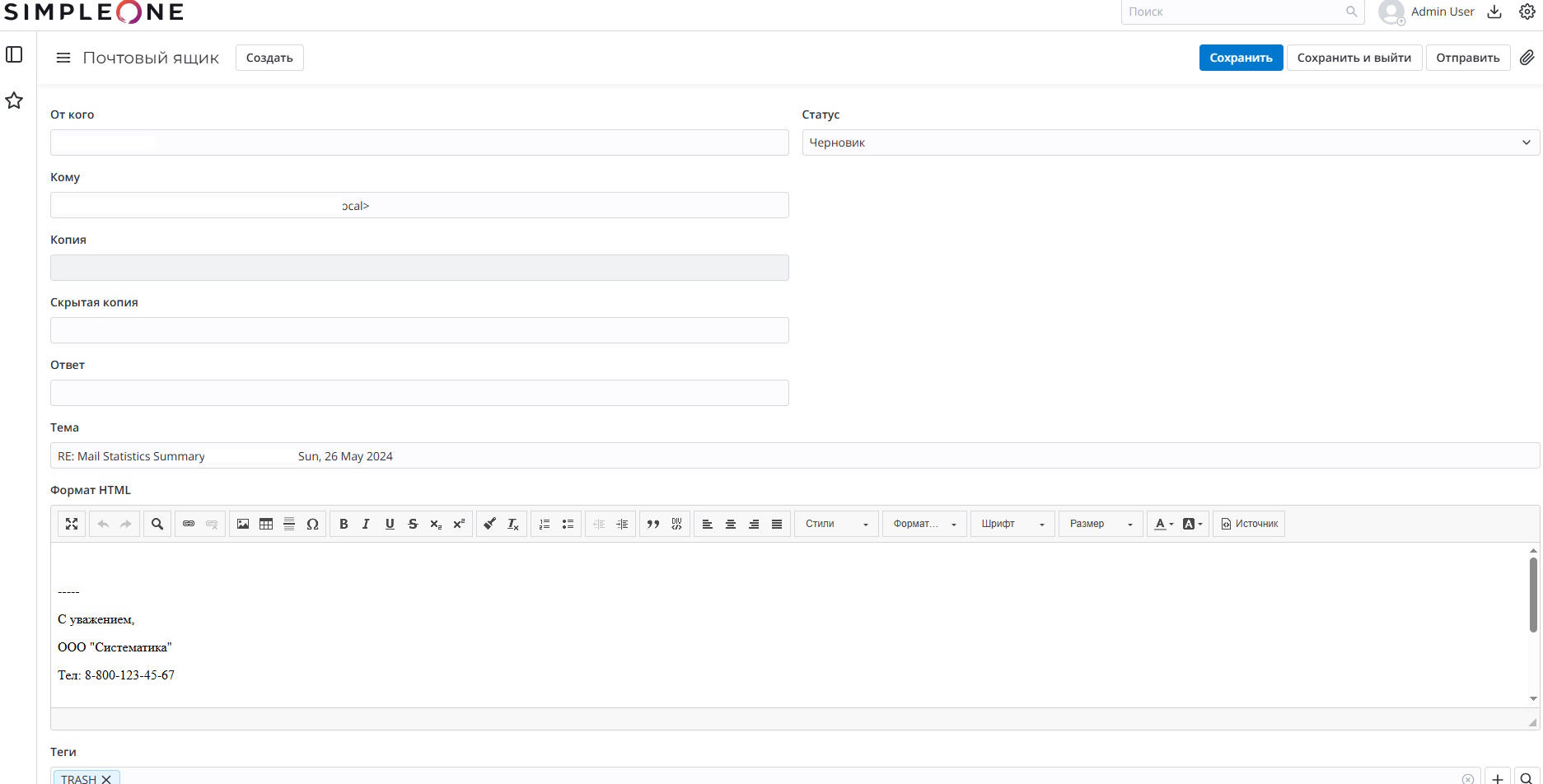Open the Статус dropdown showing Черновик
This screenshot has height=784, width=1543.
coord(1170,142)
